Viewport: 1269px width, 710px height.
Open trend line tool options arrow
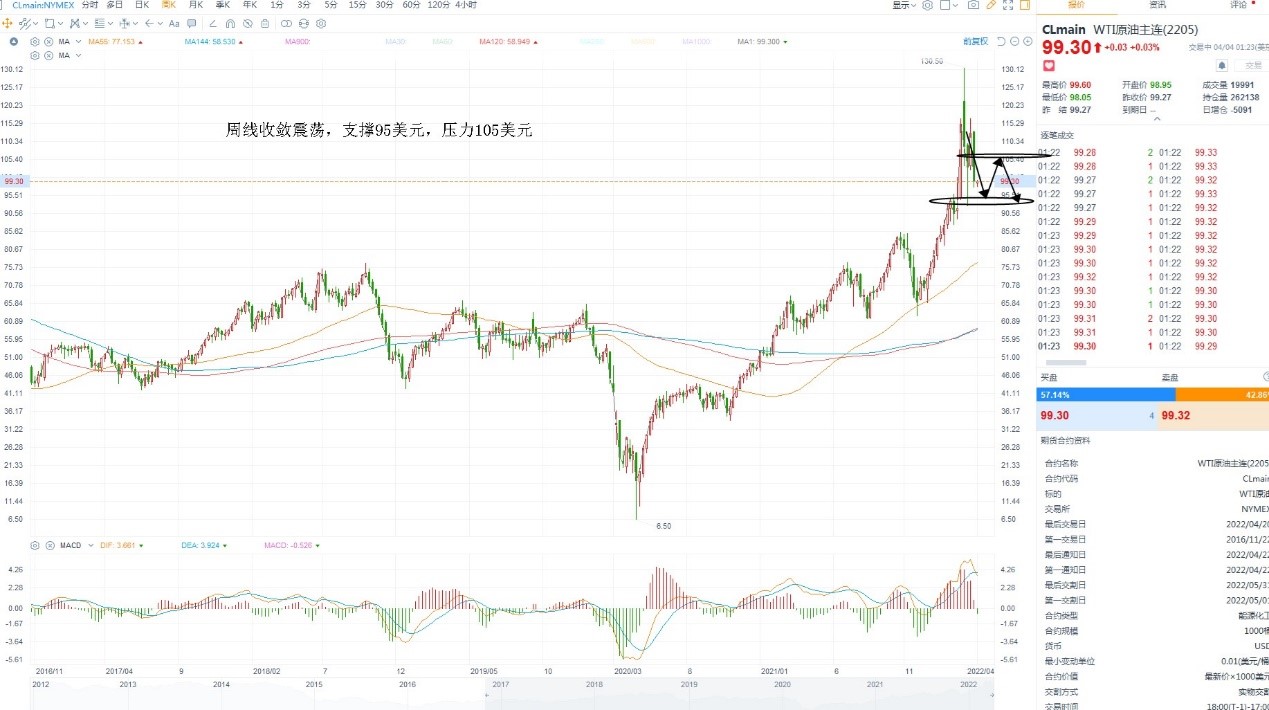pyautogui.click(x=35, y=23)
